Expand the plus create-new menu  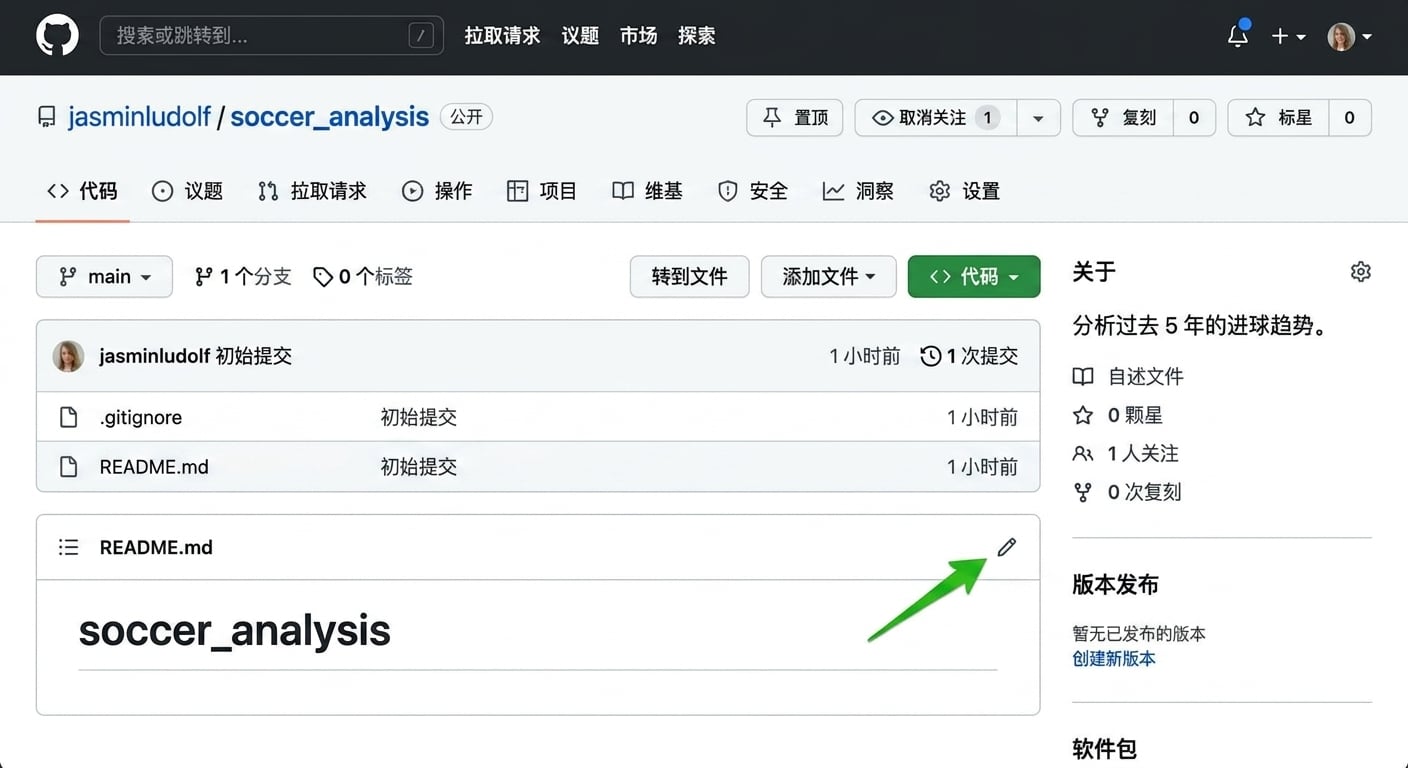1288,36
